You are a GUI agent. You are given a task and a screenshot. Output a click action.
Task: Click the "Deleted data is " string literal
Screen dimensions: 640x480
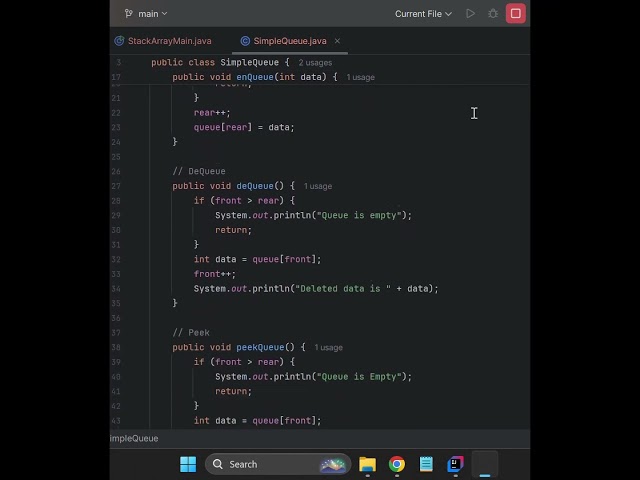[x=343, y=289]
